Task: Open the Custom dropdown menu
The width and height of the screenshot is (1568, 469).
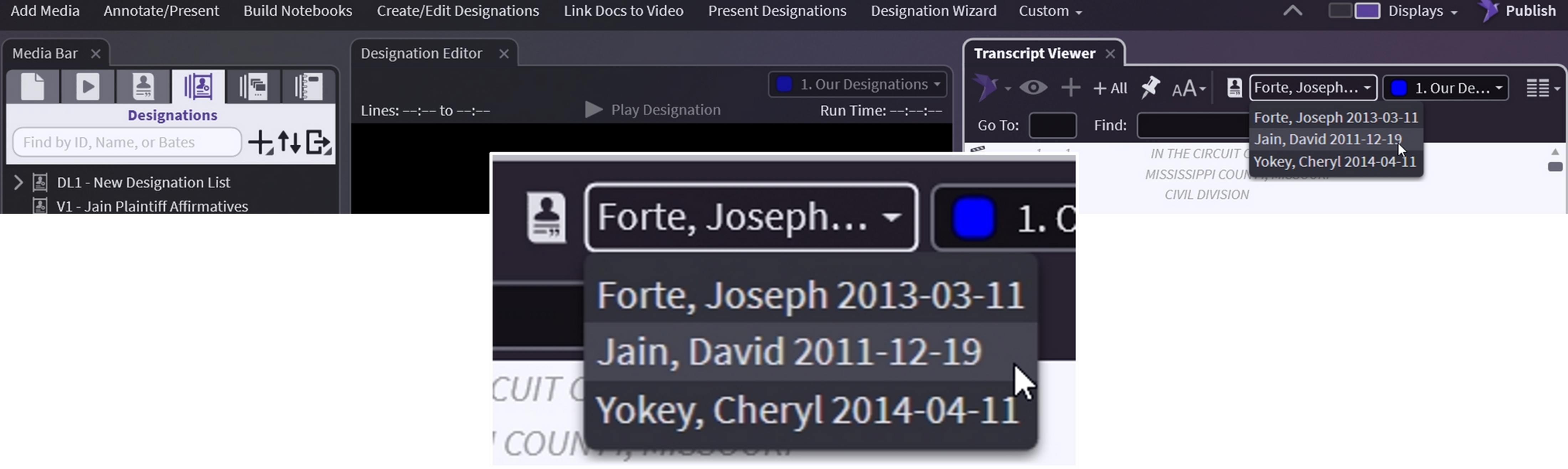Action: 1050,11
